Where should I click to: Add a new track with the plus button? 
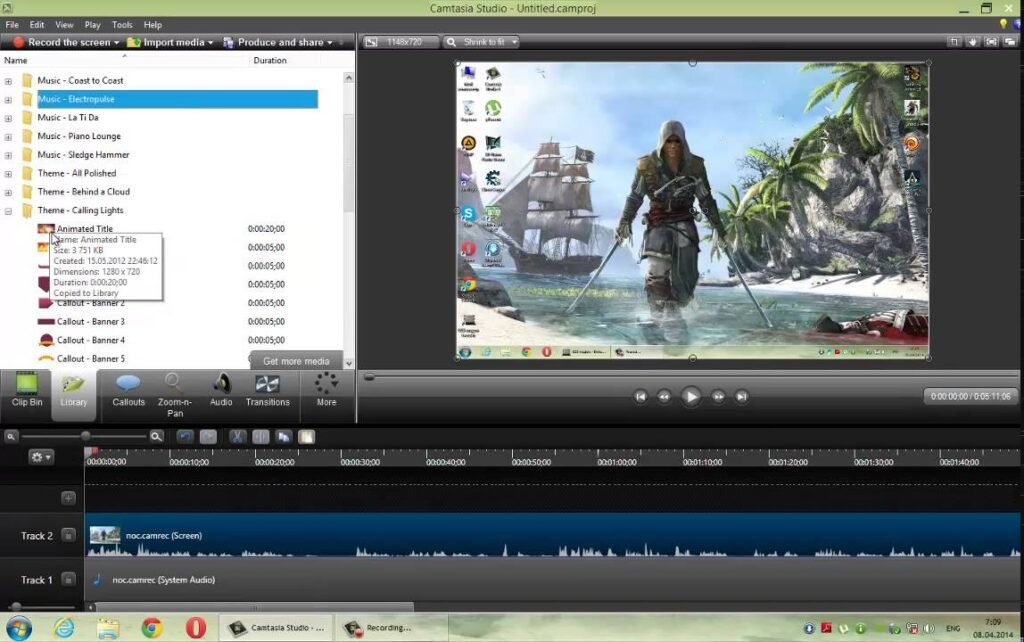[68, 498]
